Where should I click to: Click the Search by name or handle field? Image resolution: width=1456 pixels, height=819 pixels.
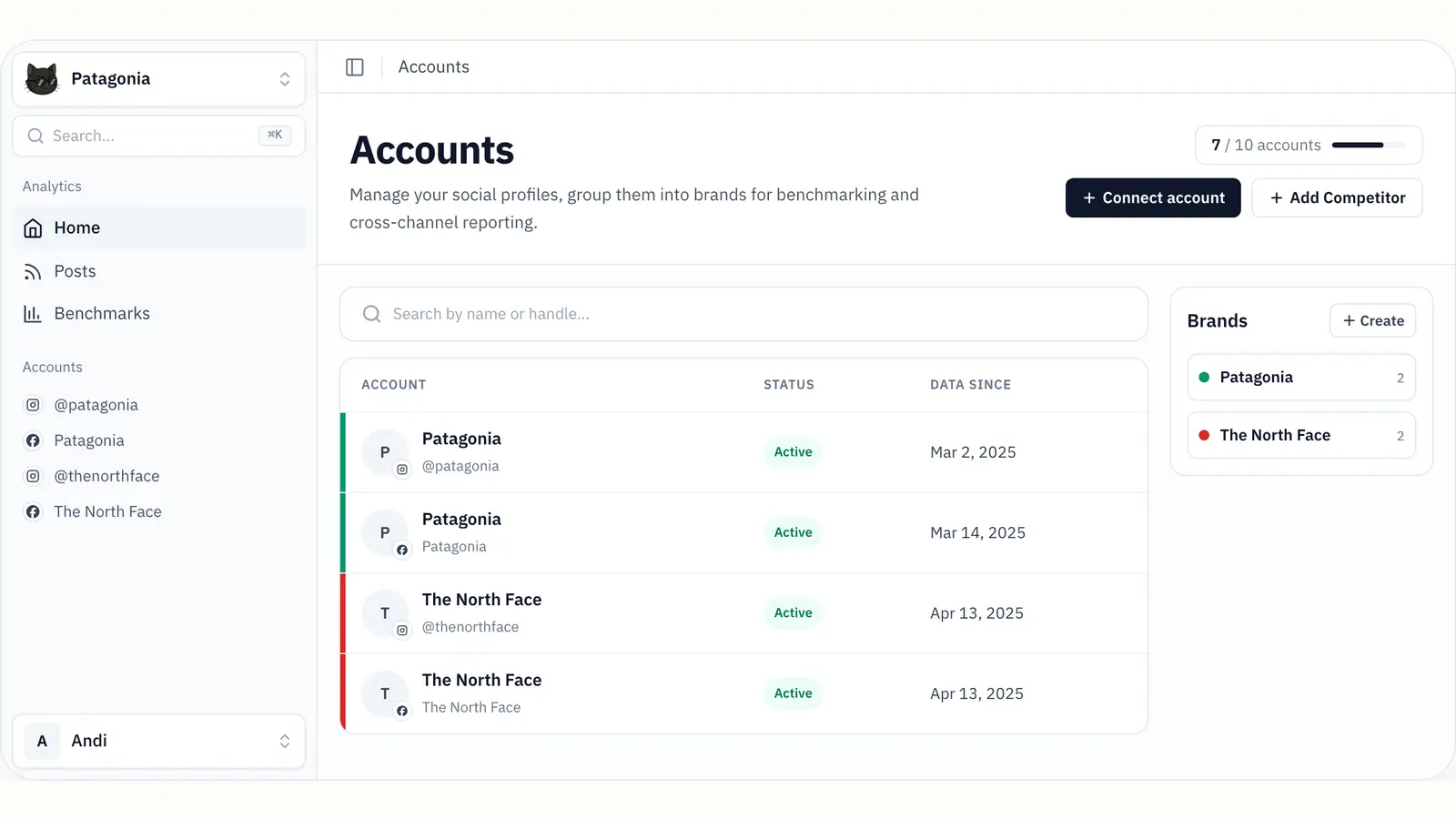point(743,315)
